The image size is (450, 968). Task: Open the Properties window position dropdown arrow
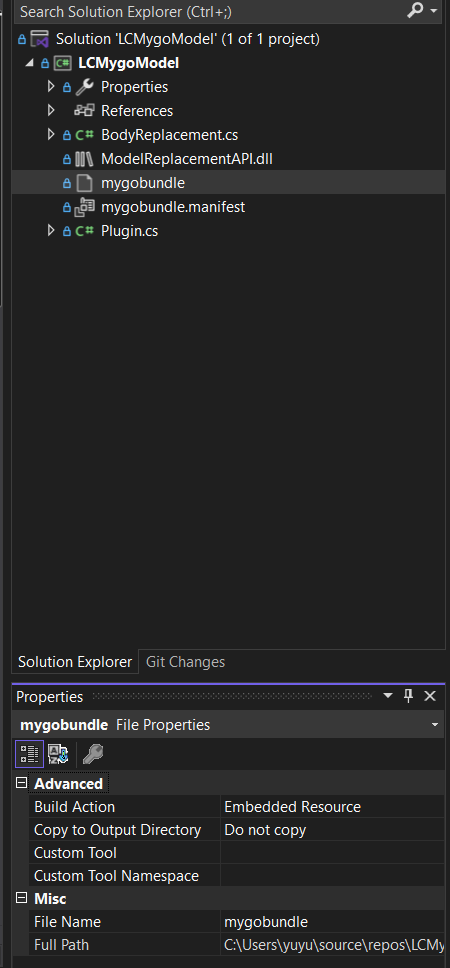click(x=388, y=696)
